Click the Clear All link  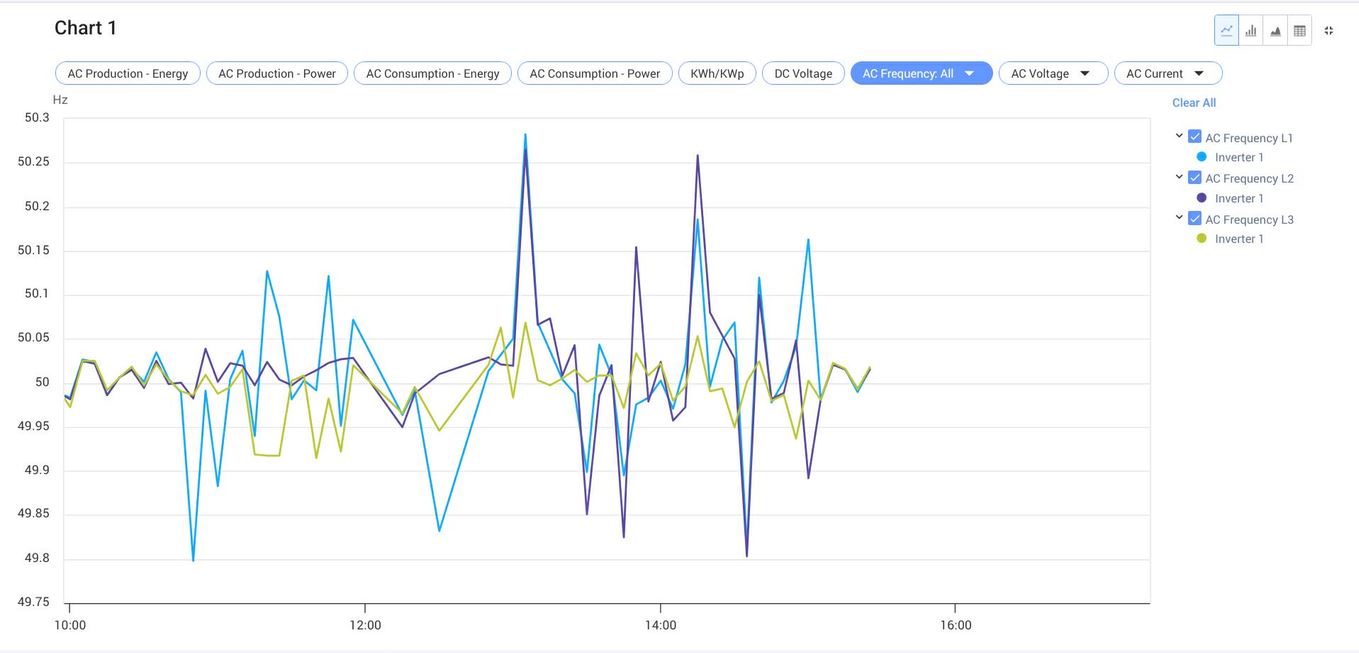pyautogui.click(x=1194, y=103)
